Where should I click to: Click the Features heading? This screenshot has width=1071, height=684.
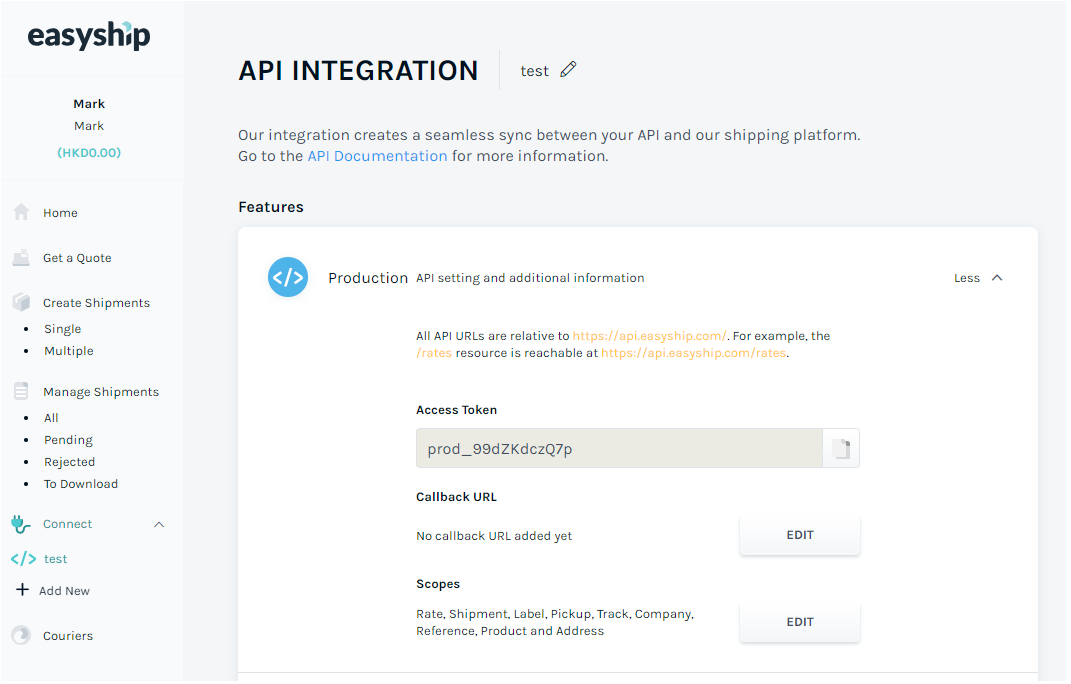click(x=270, y=207)
